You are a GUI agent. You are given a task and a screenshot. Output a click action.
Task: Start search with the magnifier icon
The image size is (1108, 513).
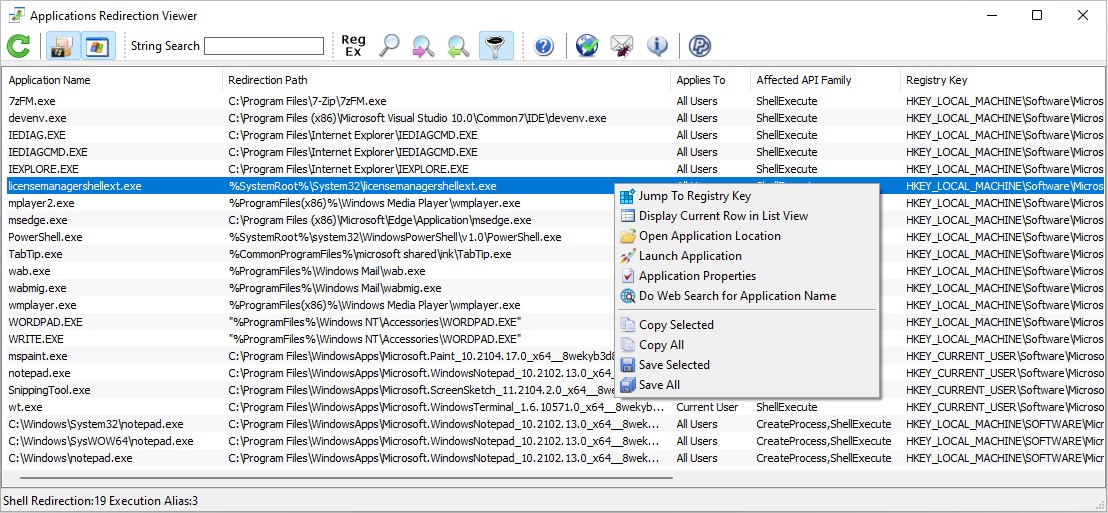(x=389, y=46)
